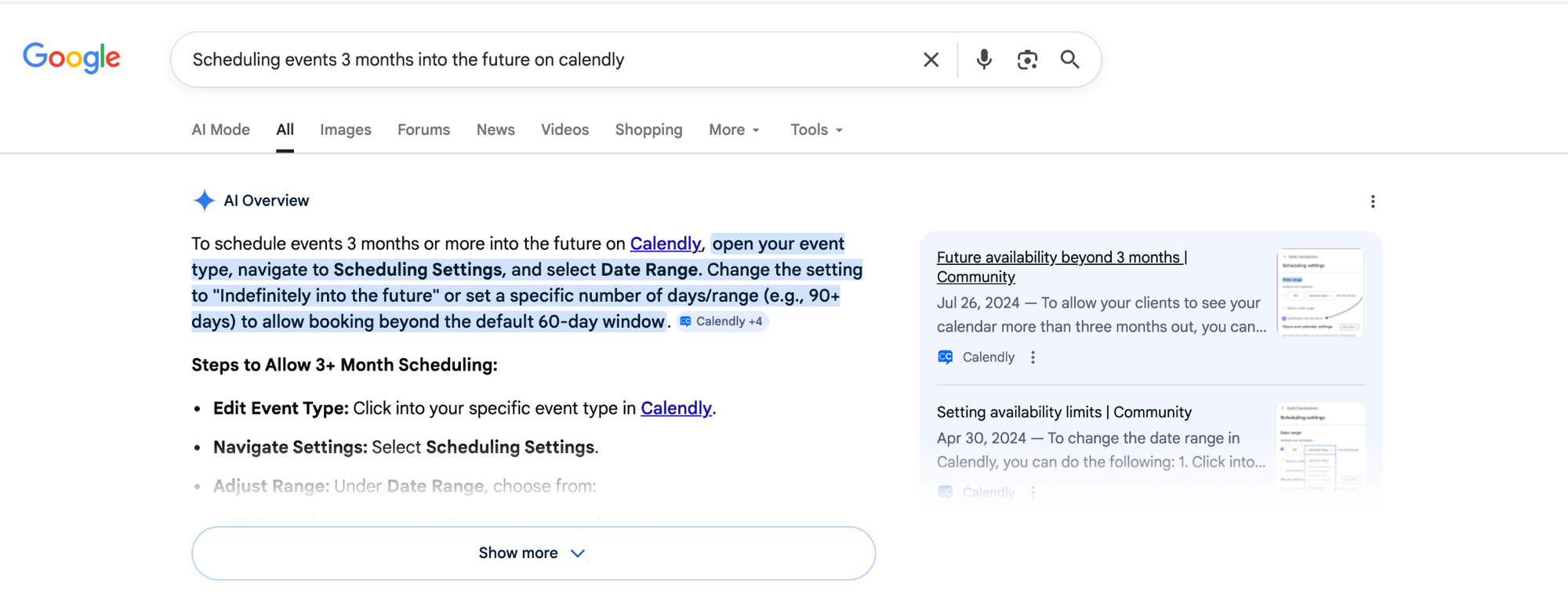The image size is (1568, 598).
Task: Switch to the Images tab
Action: tap(345, 130)
